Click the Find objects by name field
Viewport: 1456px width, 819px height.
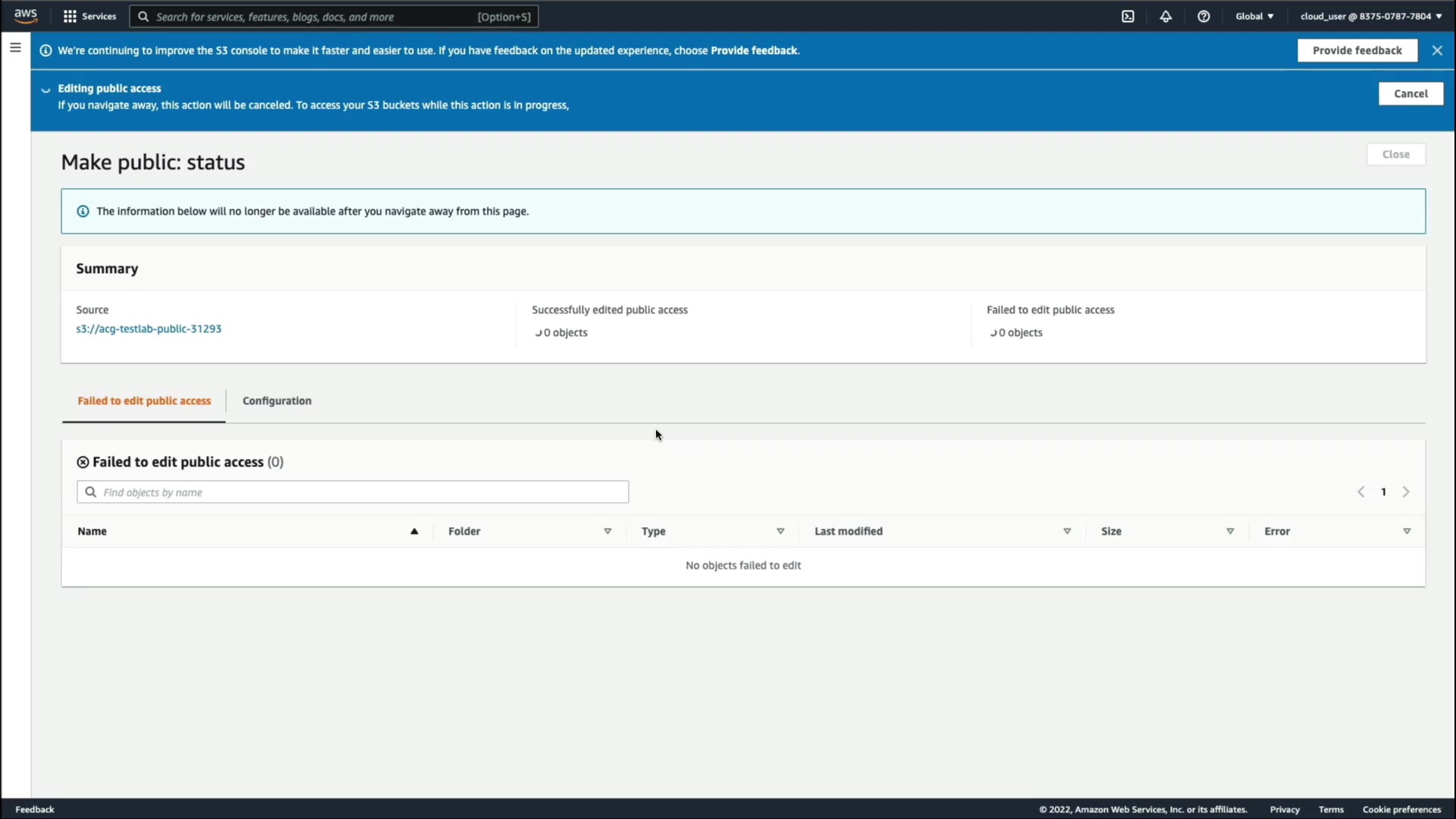353,492
